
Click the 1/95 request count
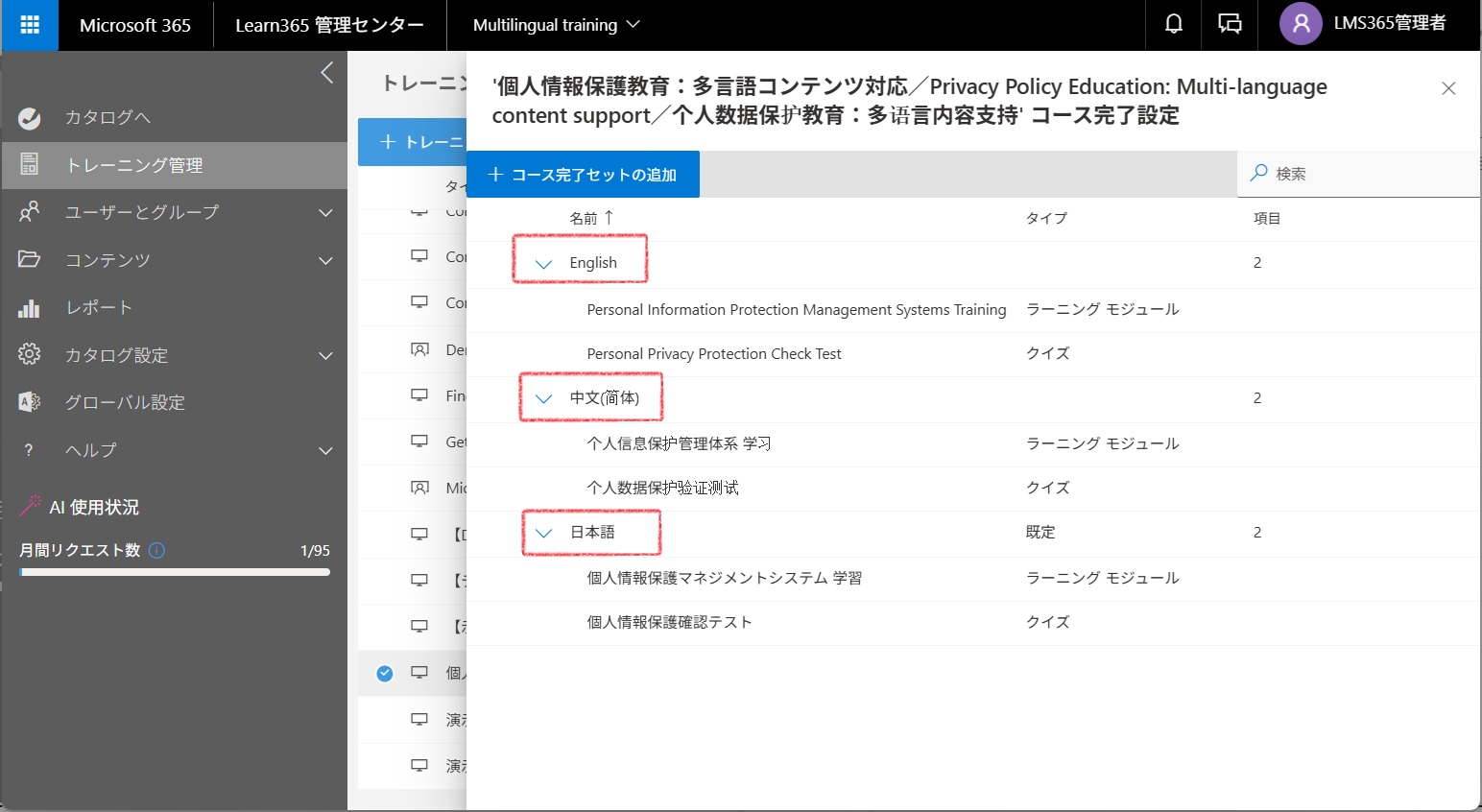click(x=315, y=551)
